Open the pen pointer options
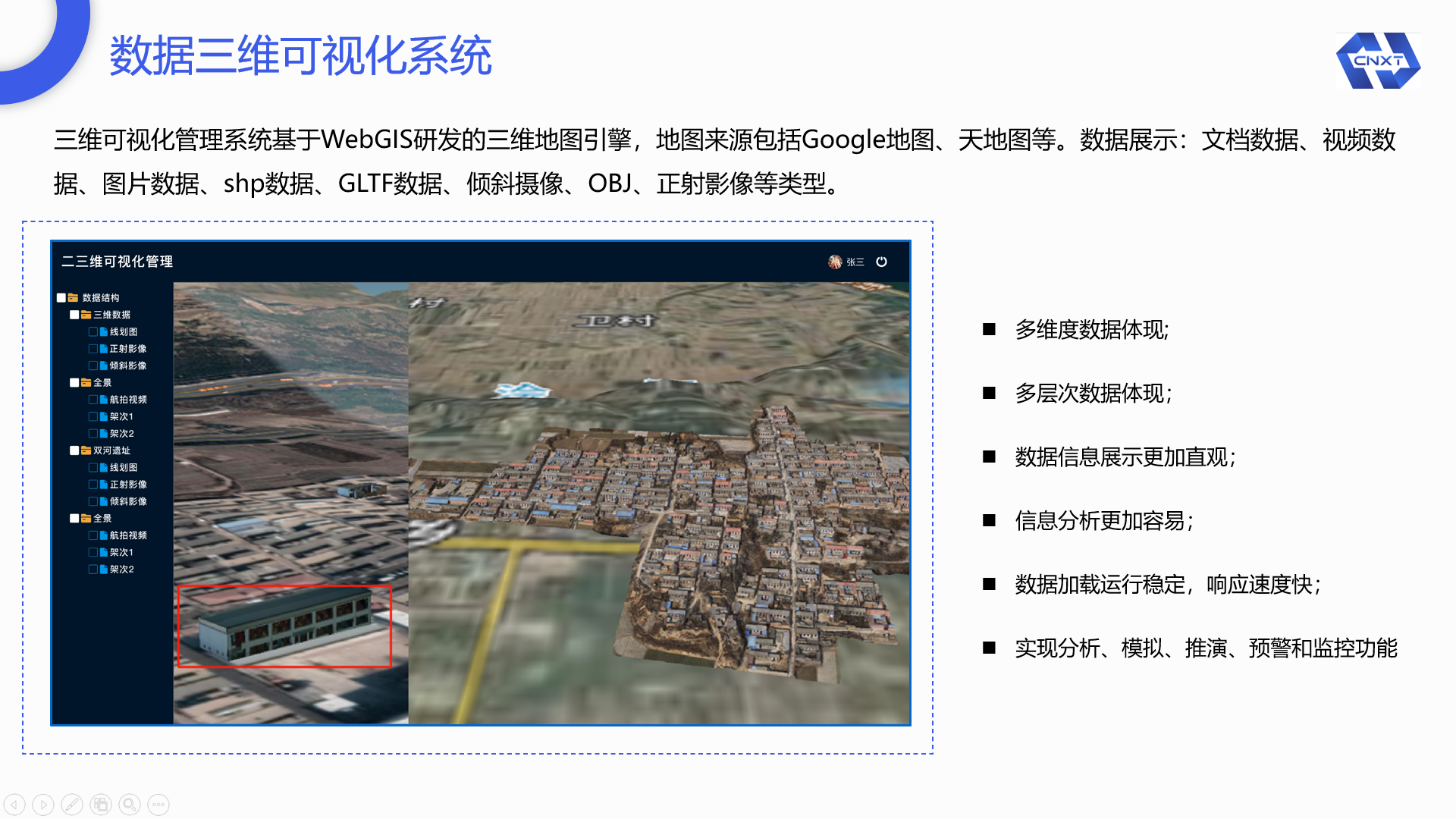 pos(72,805)
